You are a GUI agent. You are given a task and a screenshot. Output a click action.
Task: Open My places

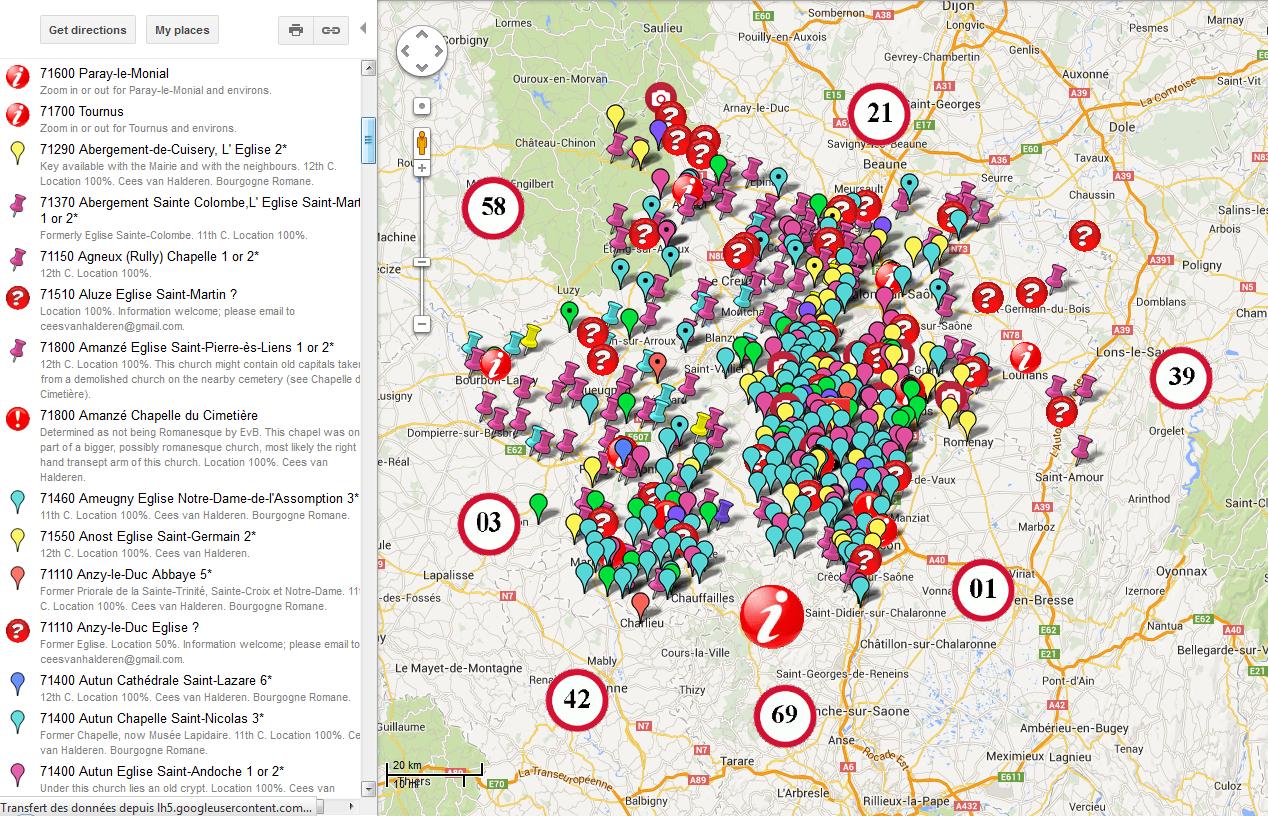click(x=182, y=30)
